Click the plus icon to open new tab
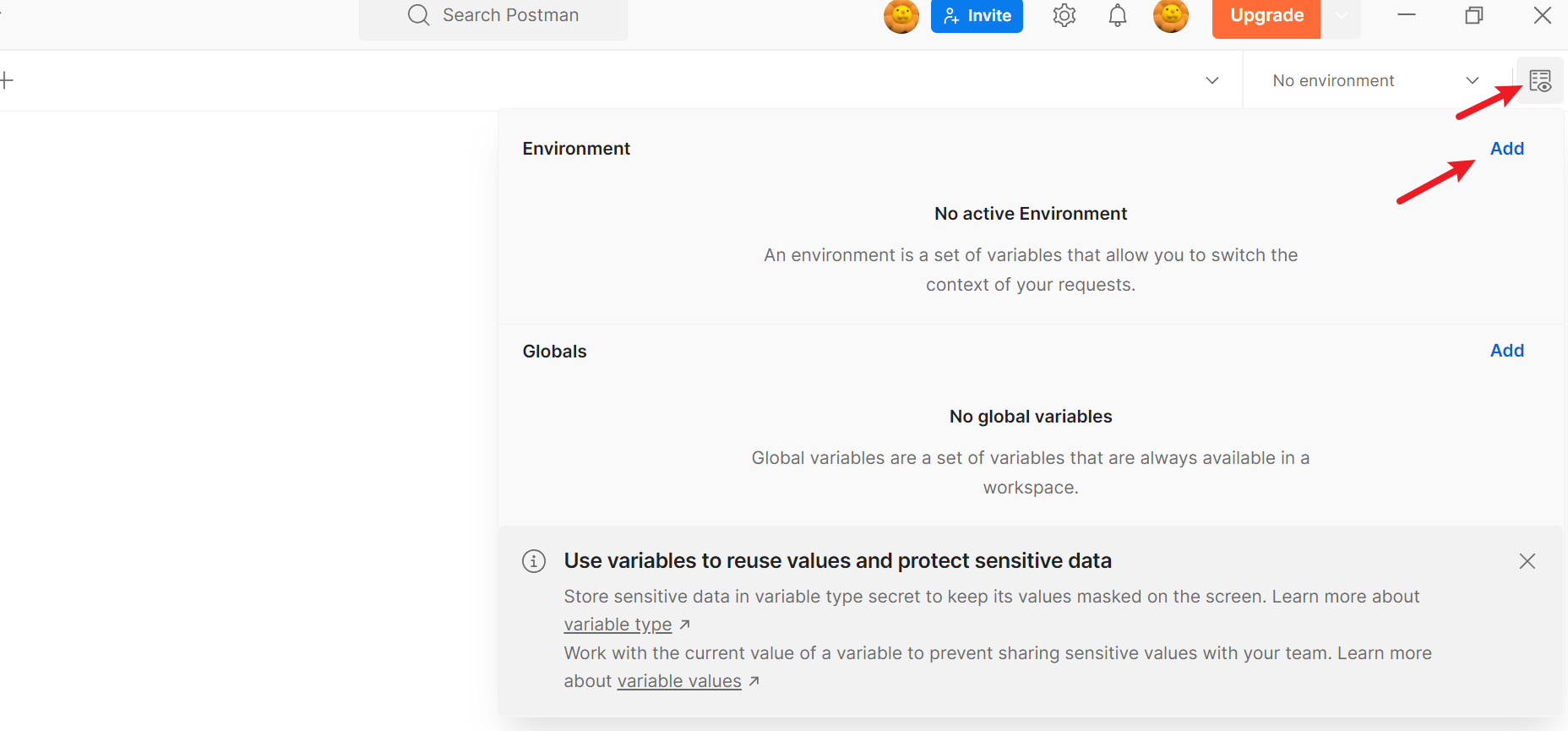 pos(7,81)
